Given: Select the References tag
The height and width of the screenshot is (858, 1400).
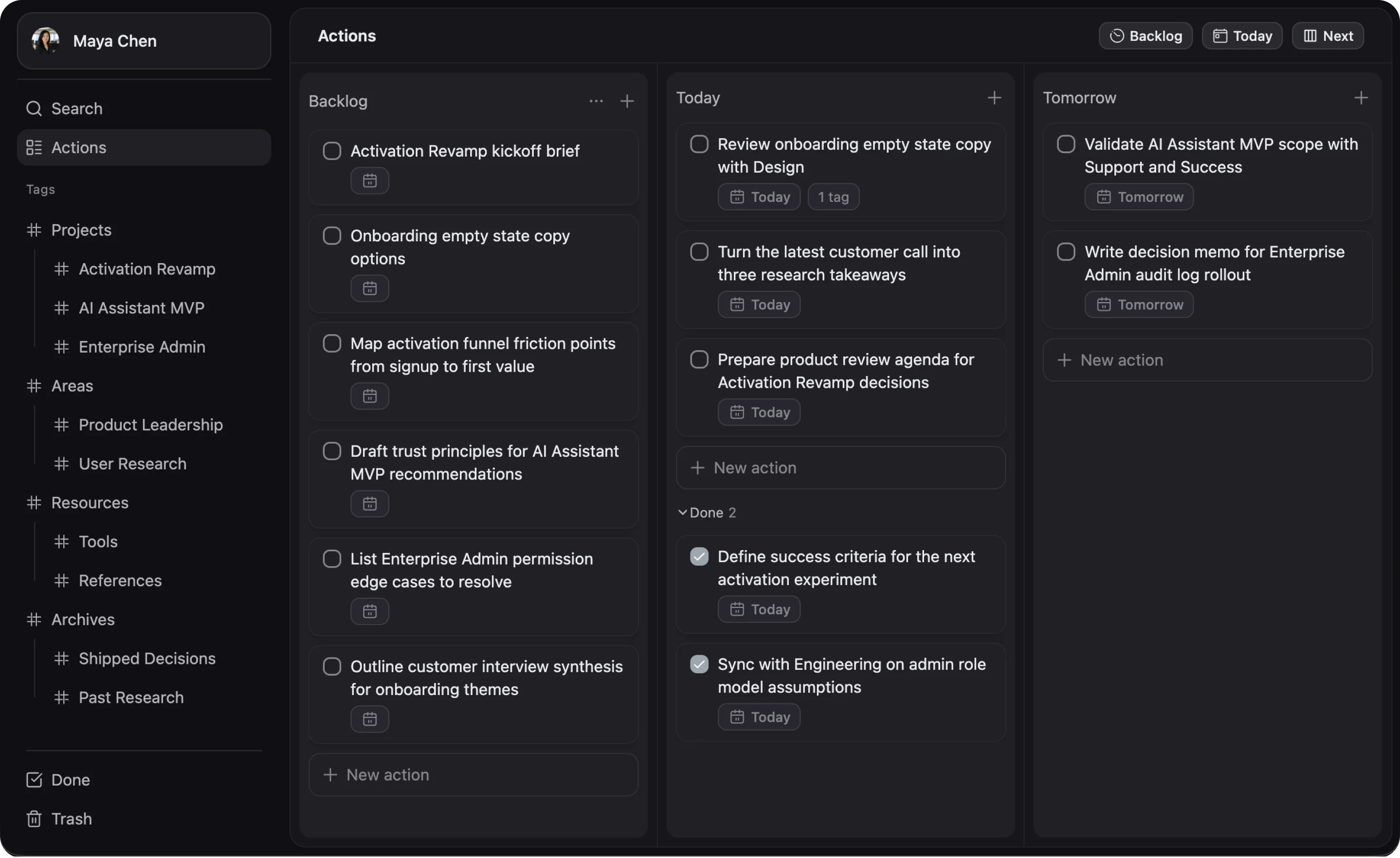Looking at the screenshot, I should (x=120, y=581).
